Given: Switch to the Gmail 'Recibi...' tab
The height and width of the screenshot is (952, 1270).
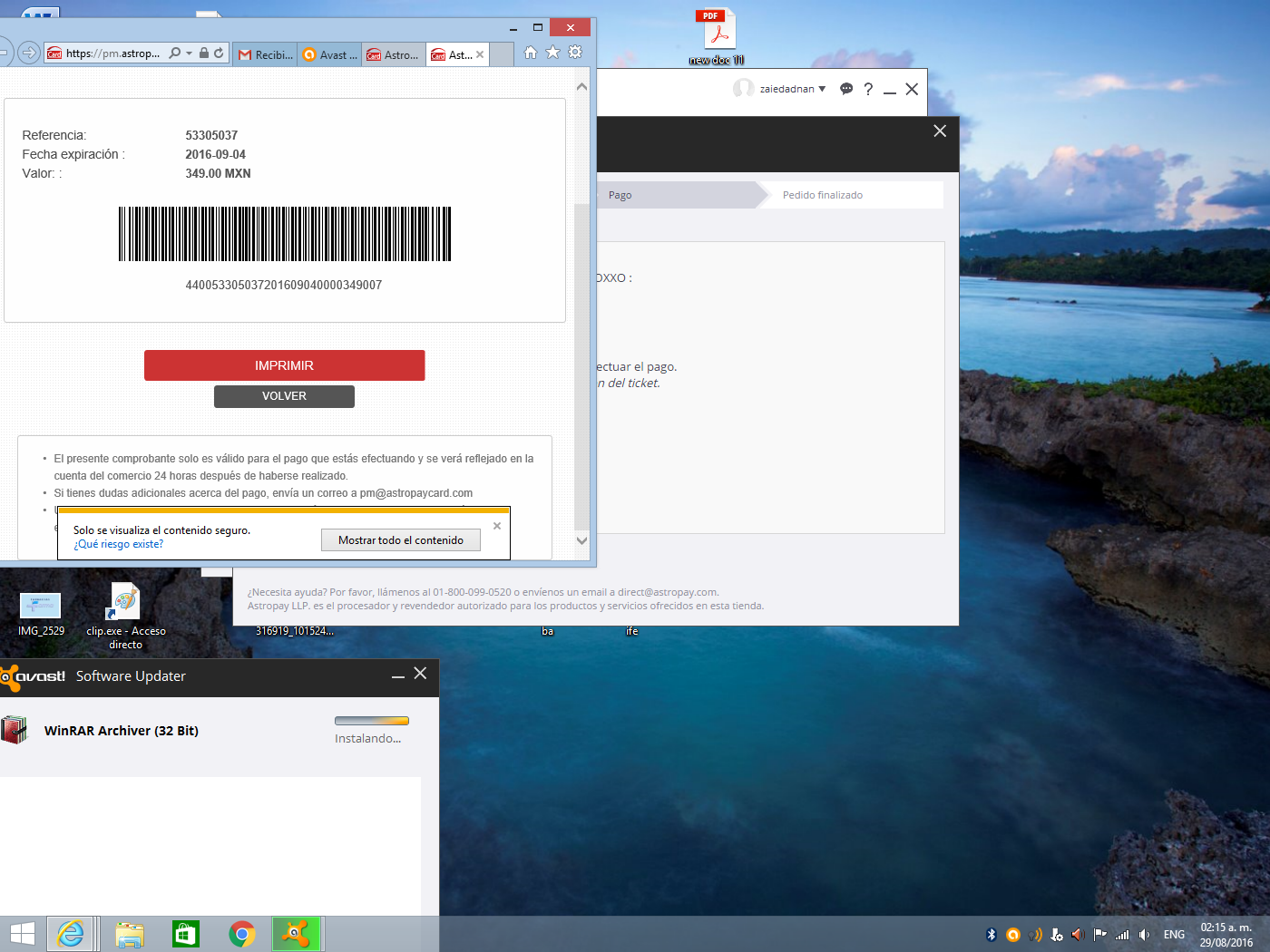Looking at the screenshot, I should pos(265,54).
